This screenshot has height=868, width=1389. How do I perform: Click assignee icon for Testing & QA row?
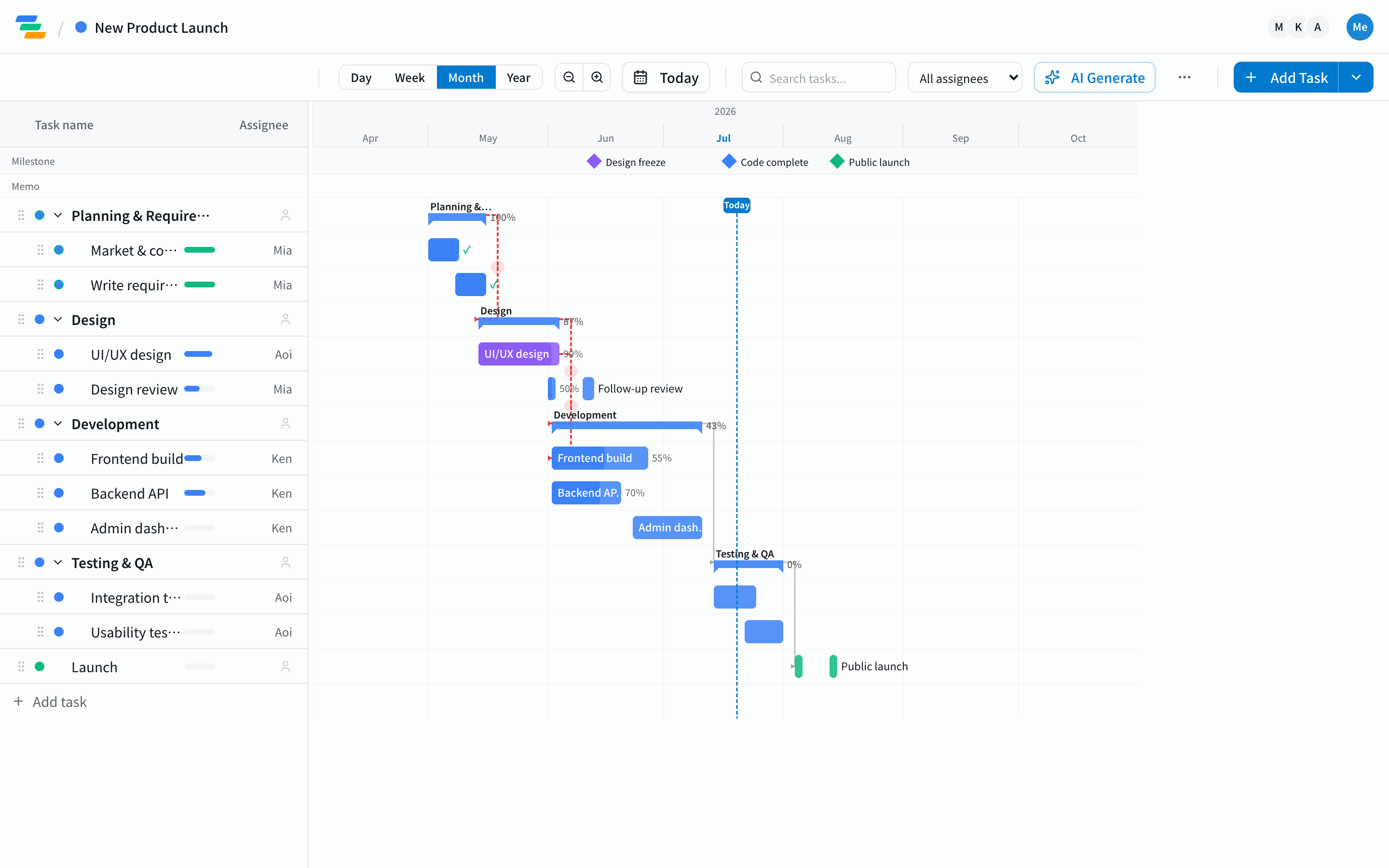285,563
